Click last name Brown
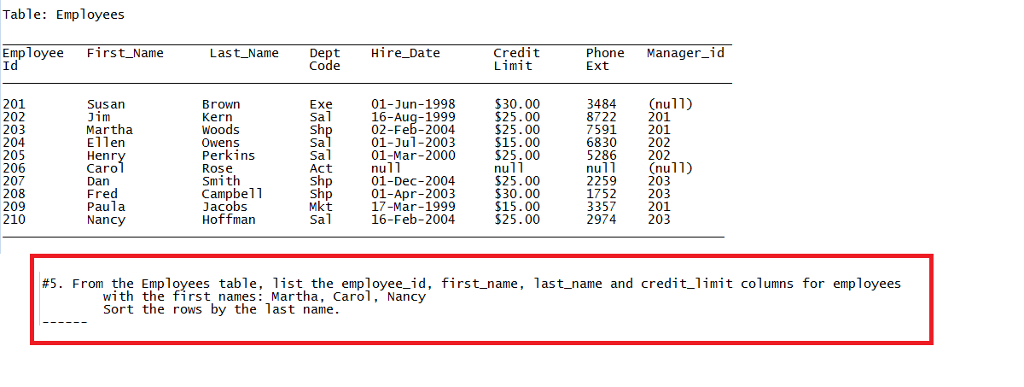Viewport: 1024px width, 387px height. pos(221,104)
